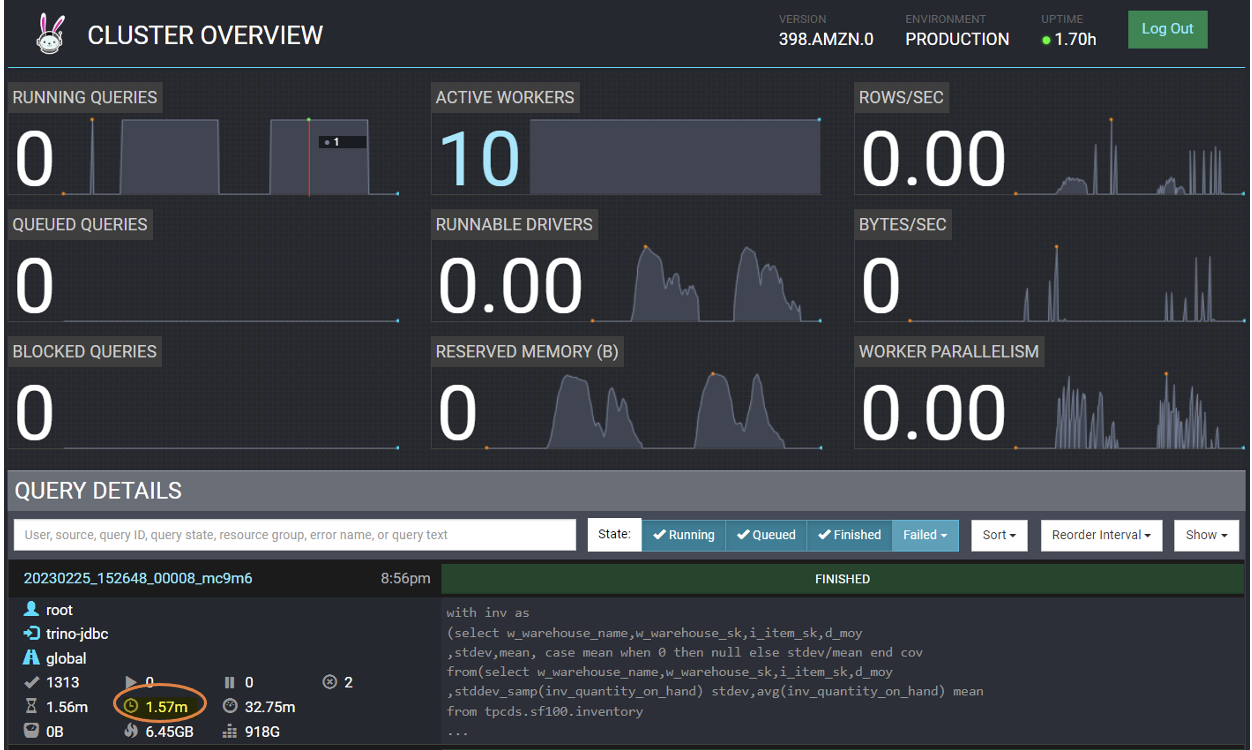Toggle the Queued state filter

[x=766, y=535]
